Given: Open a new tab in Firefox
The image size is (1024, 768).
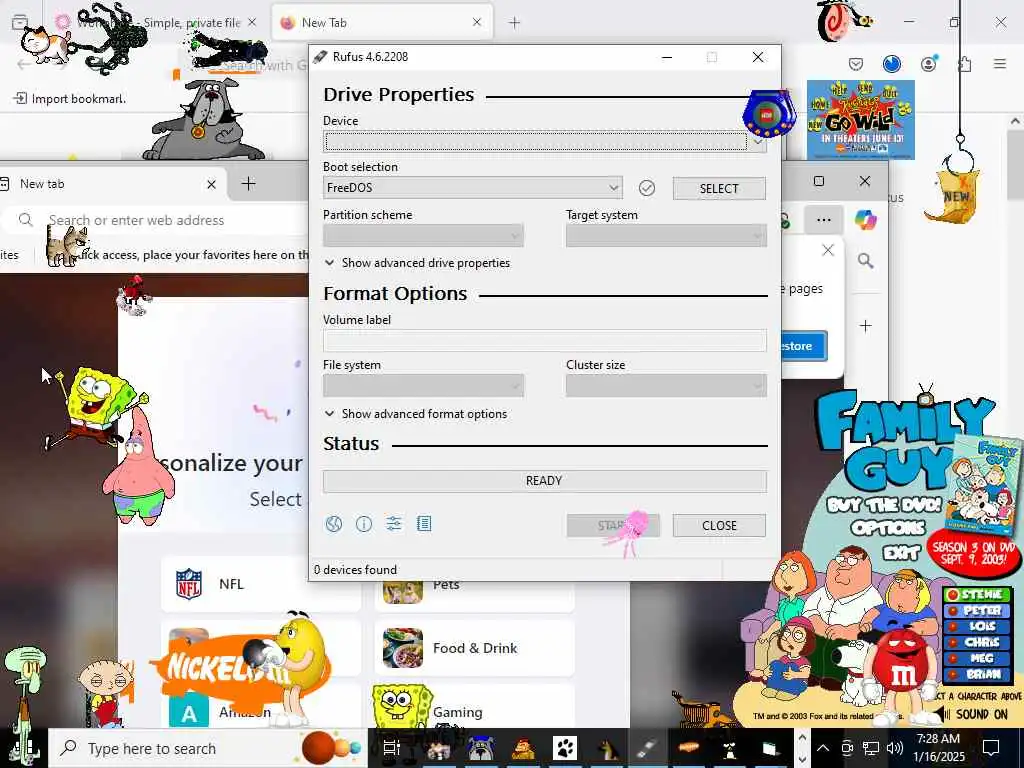Looking at the screenshot, I should [x=515, y=23].
